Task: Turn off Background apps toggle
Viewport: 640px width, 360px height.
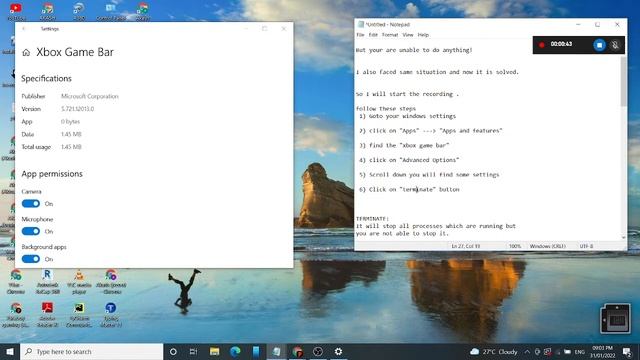Action: click(31, 259)
